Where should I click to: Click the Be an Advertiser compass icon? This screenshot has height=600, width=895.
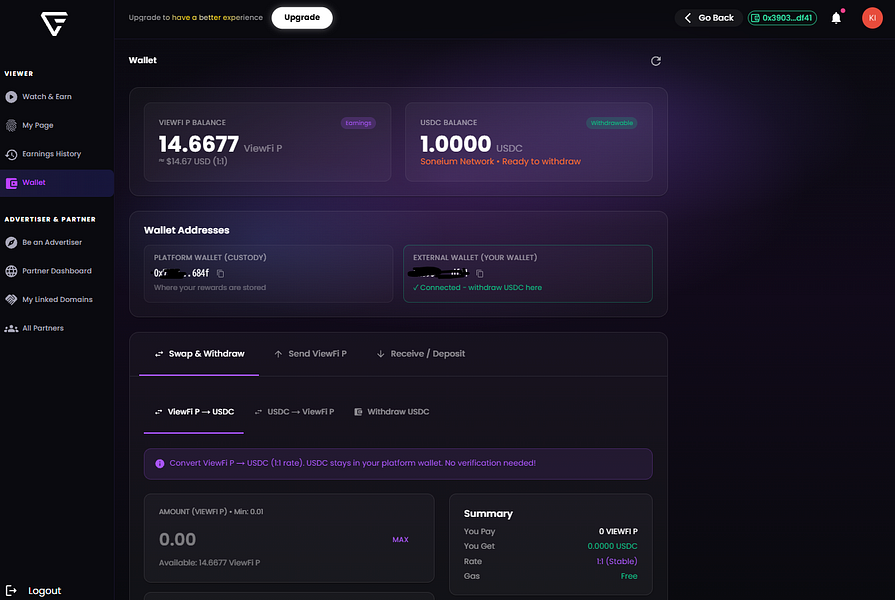11,243
